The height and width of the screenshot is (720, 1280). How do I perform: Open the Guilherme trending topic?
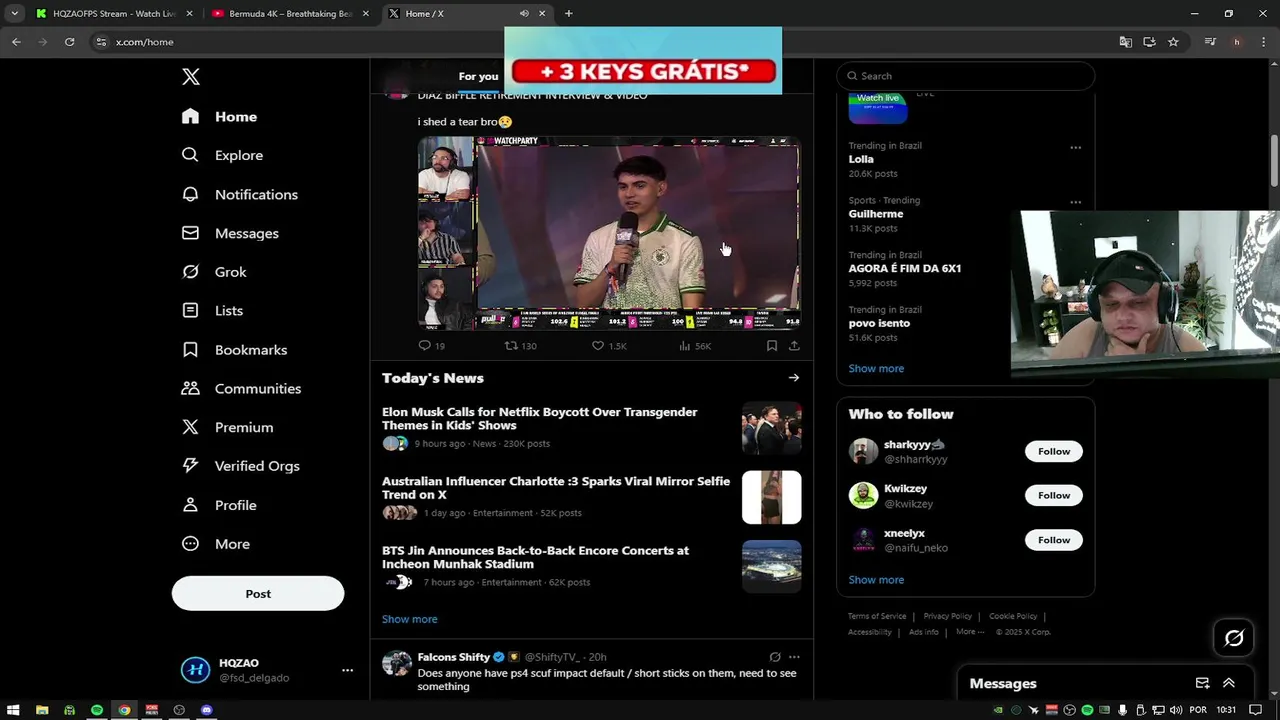click(x=876, y=214)
